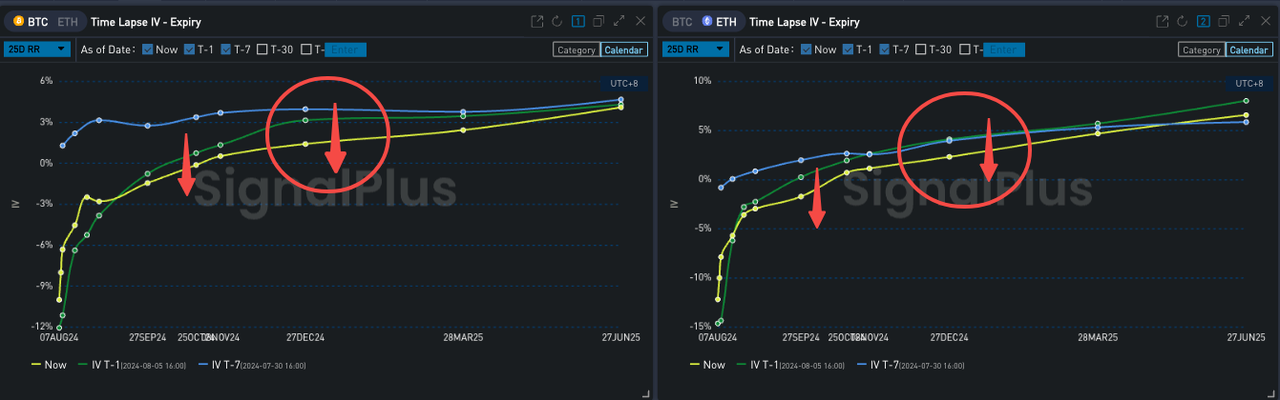The height and width of the screenshot is (400, 1280).
Task: Refresh the ETH Time Lapse chart
Action: point(1182,21)
